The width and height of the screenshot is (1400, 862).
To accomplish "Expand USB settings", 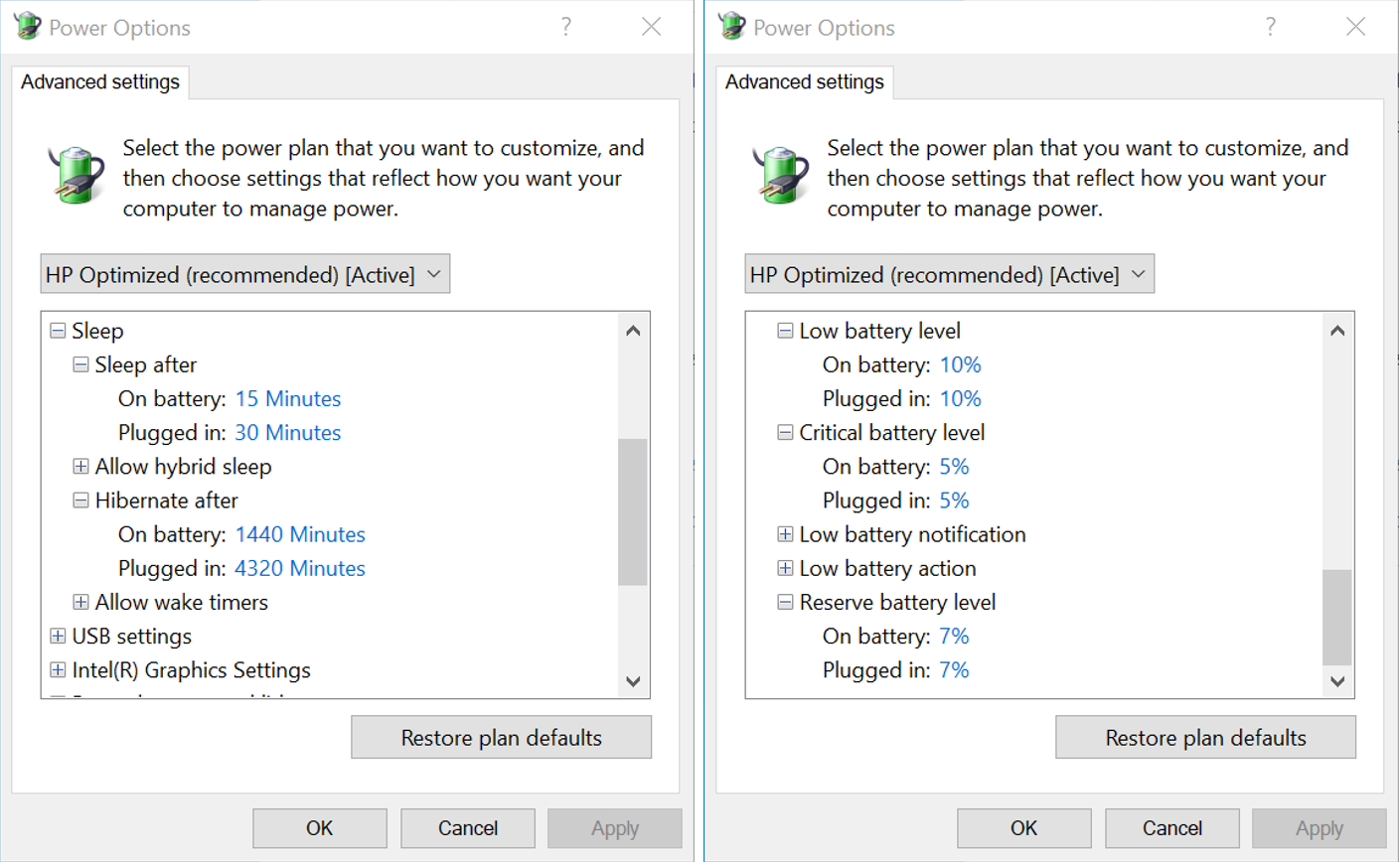I will (58, 636).
